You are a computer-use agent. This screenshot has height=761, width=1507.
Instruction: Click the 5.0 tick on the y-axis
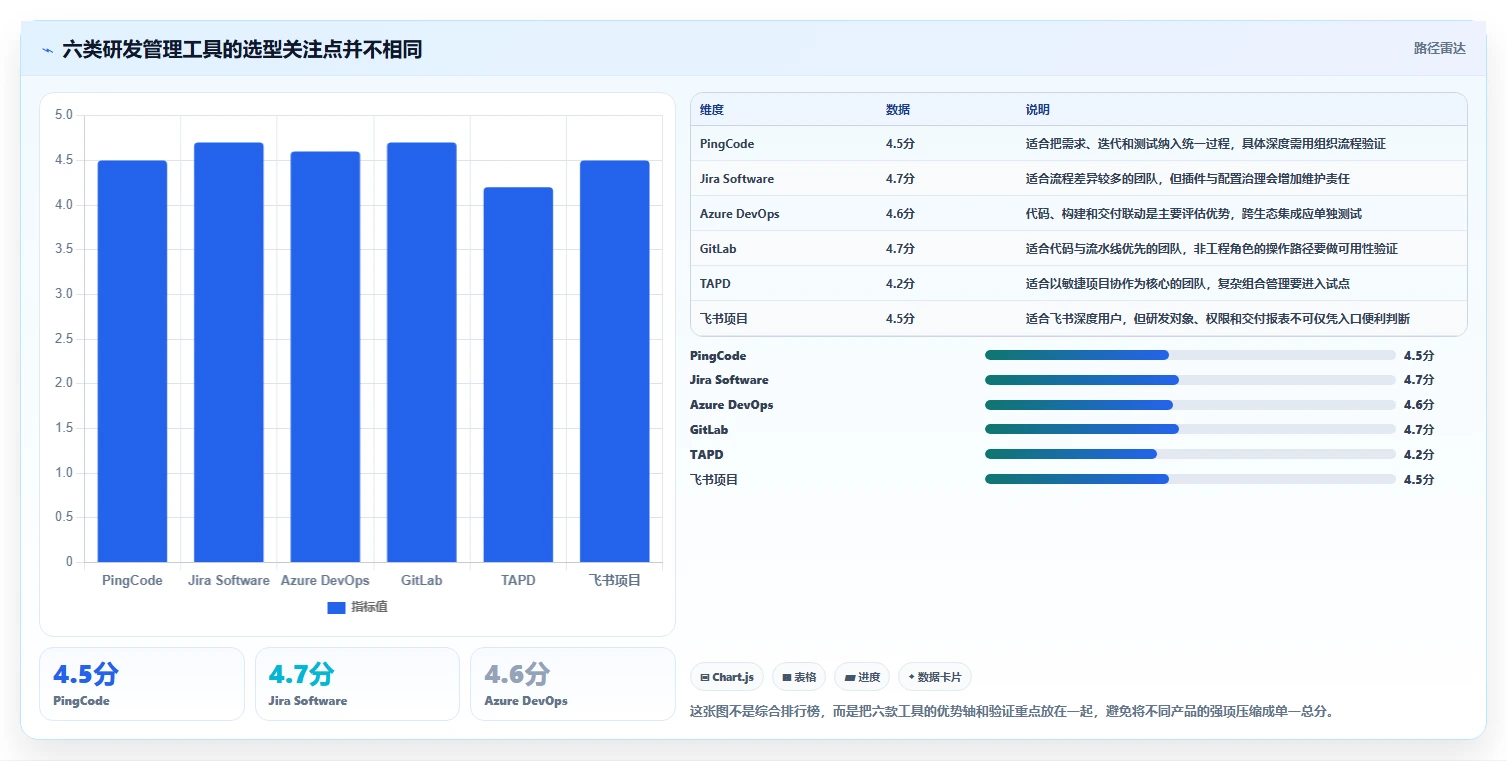(64, 115)
